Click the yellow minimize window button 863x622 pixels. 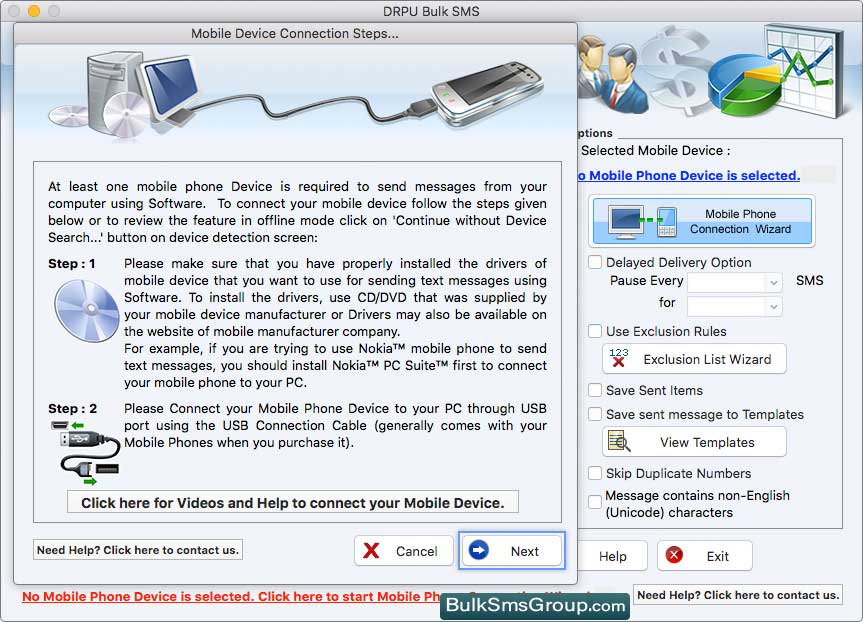(34, 10)
